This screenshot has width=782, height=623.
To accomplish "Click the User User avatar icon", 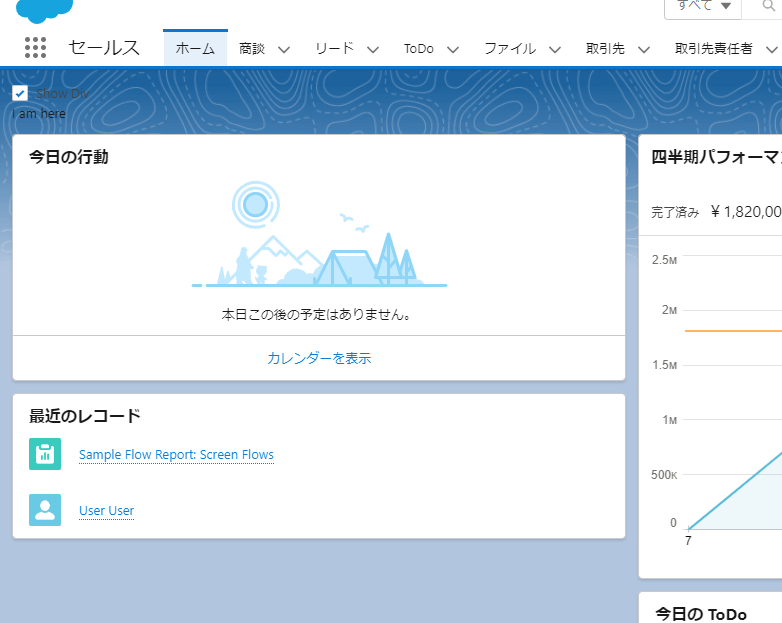I will click(45, 510).
